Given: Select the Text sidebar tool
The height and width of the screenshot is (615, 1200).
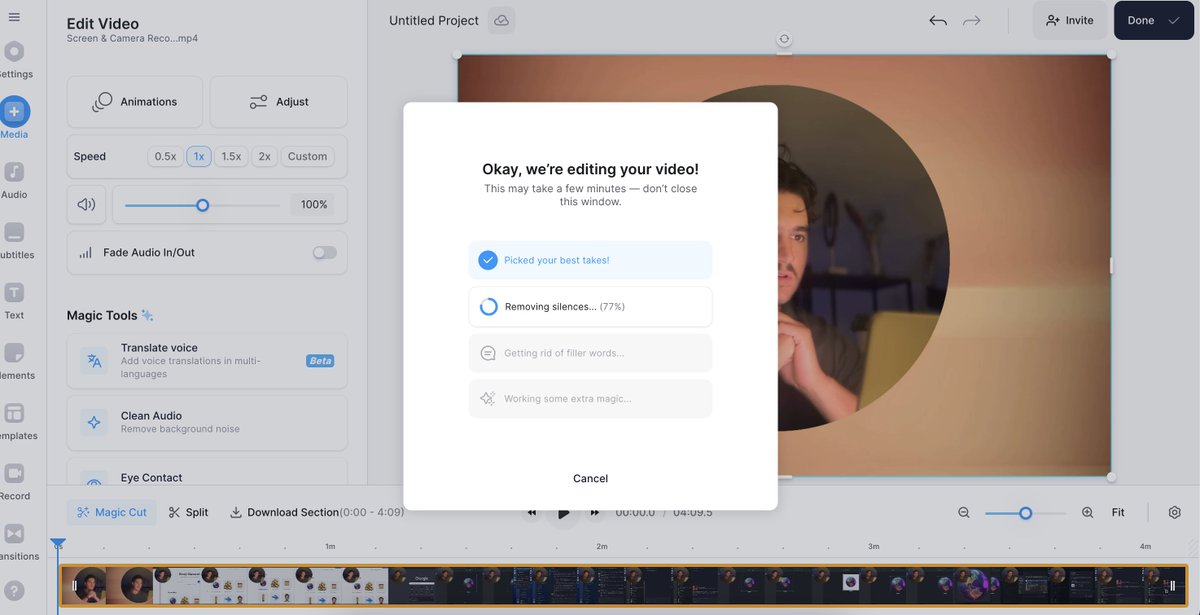Looking at the screenshot, I should (x=14, y=301).
